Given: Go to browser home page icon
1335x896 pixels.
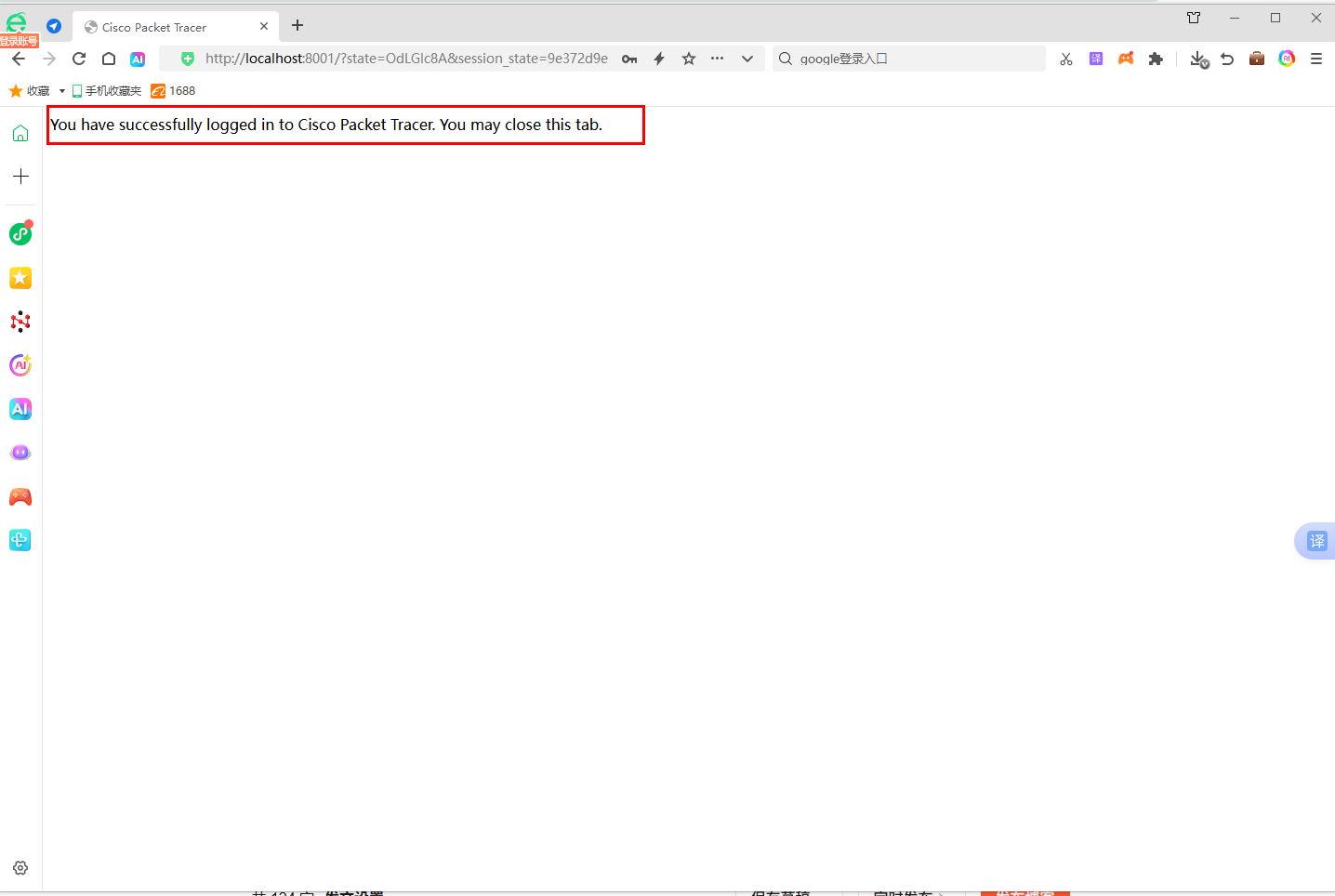Looking at the screenshot, I should (x=109, y=59).
